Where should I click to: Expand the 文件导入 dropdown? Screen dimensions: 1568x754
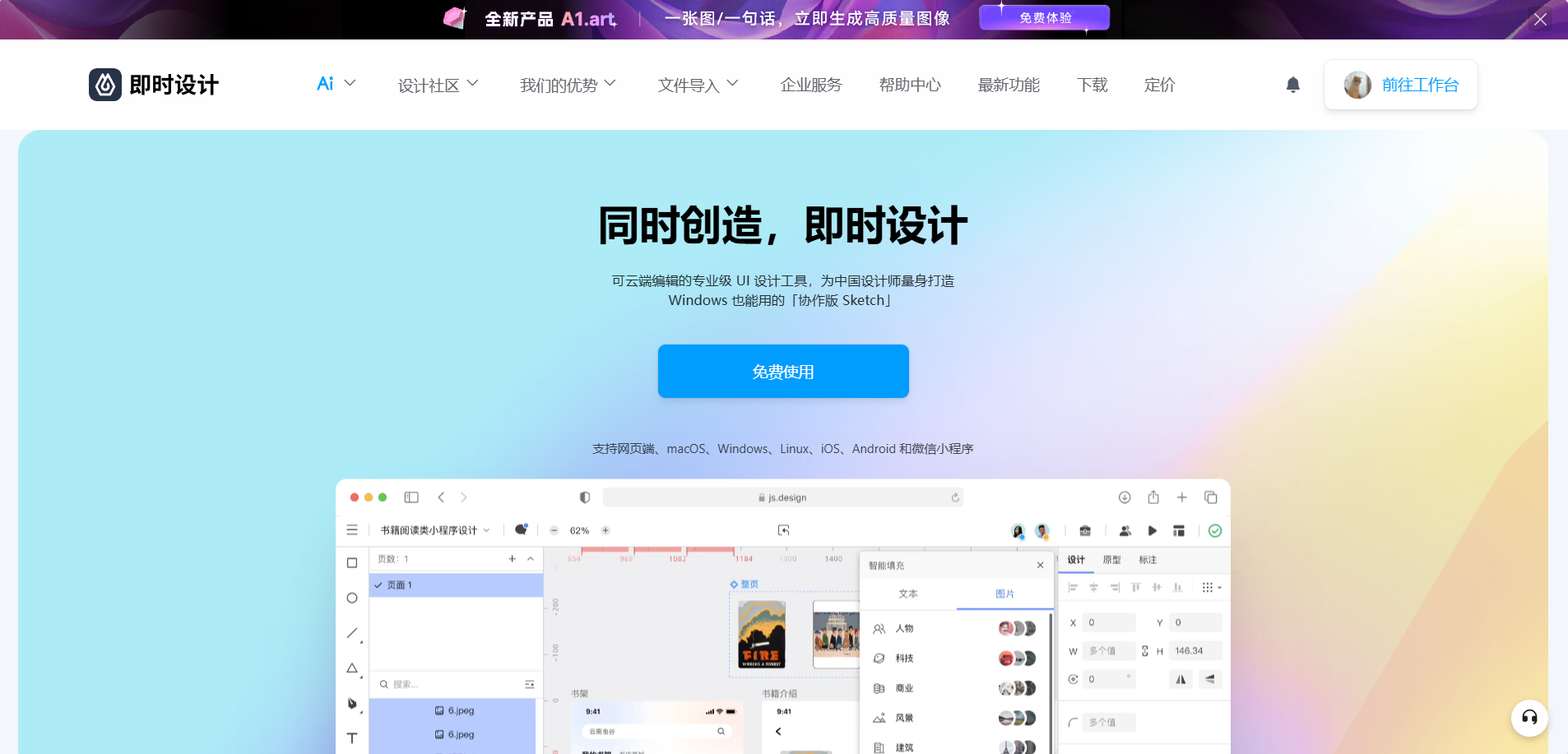[x=698, y=85]
